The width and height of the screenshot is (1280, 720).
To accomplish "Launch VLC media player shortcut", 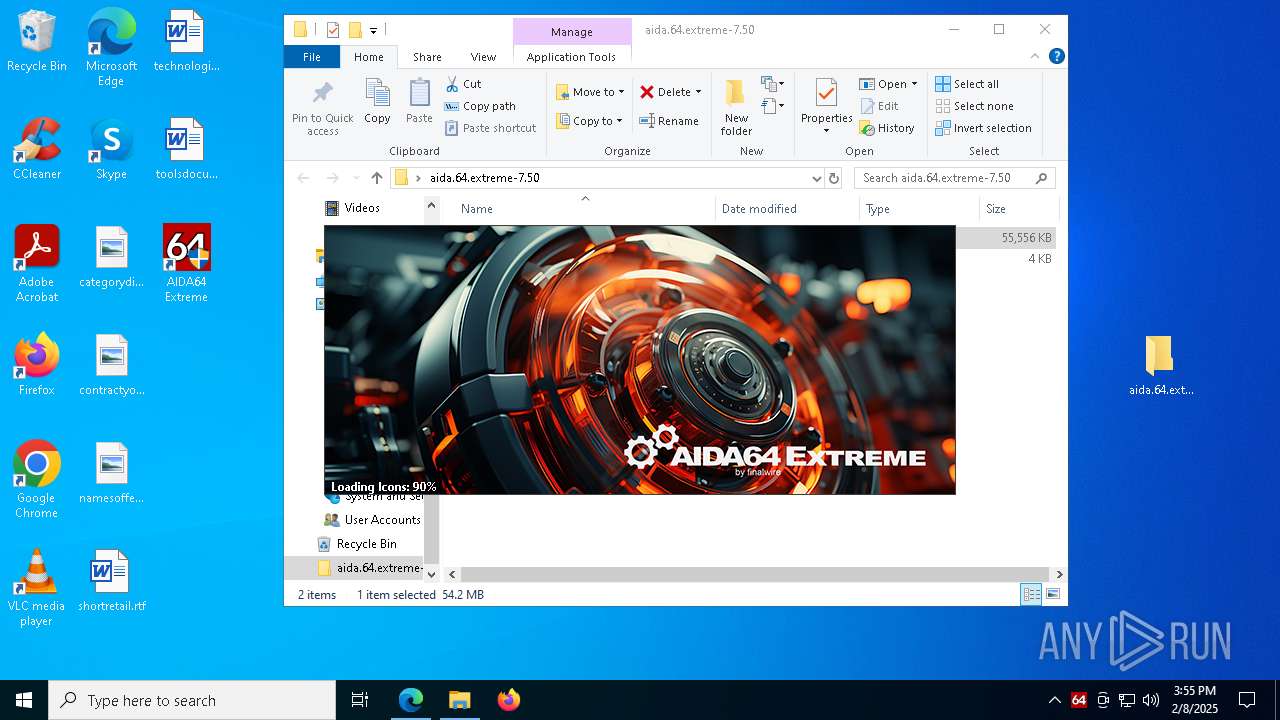I will click(37, 588).
